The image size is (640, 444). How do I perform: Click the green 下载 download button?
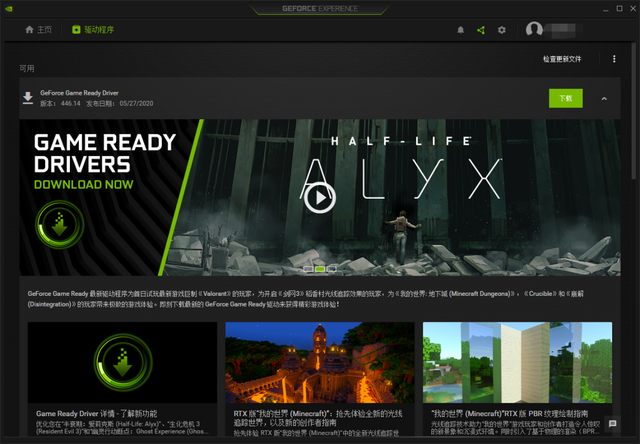[565, 98]
